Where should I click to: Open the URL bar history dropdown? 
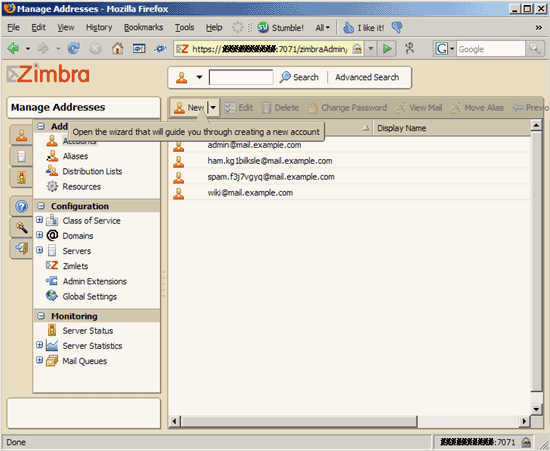tap(371, 49)
